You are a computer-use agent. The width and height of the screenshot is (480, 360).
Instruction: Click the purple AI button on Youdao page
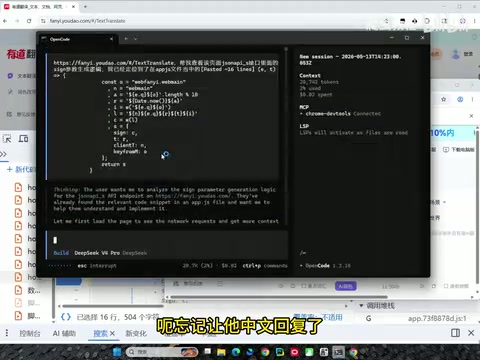tap(346, 286)
